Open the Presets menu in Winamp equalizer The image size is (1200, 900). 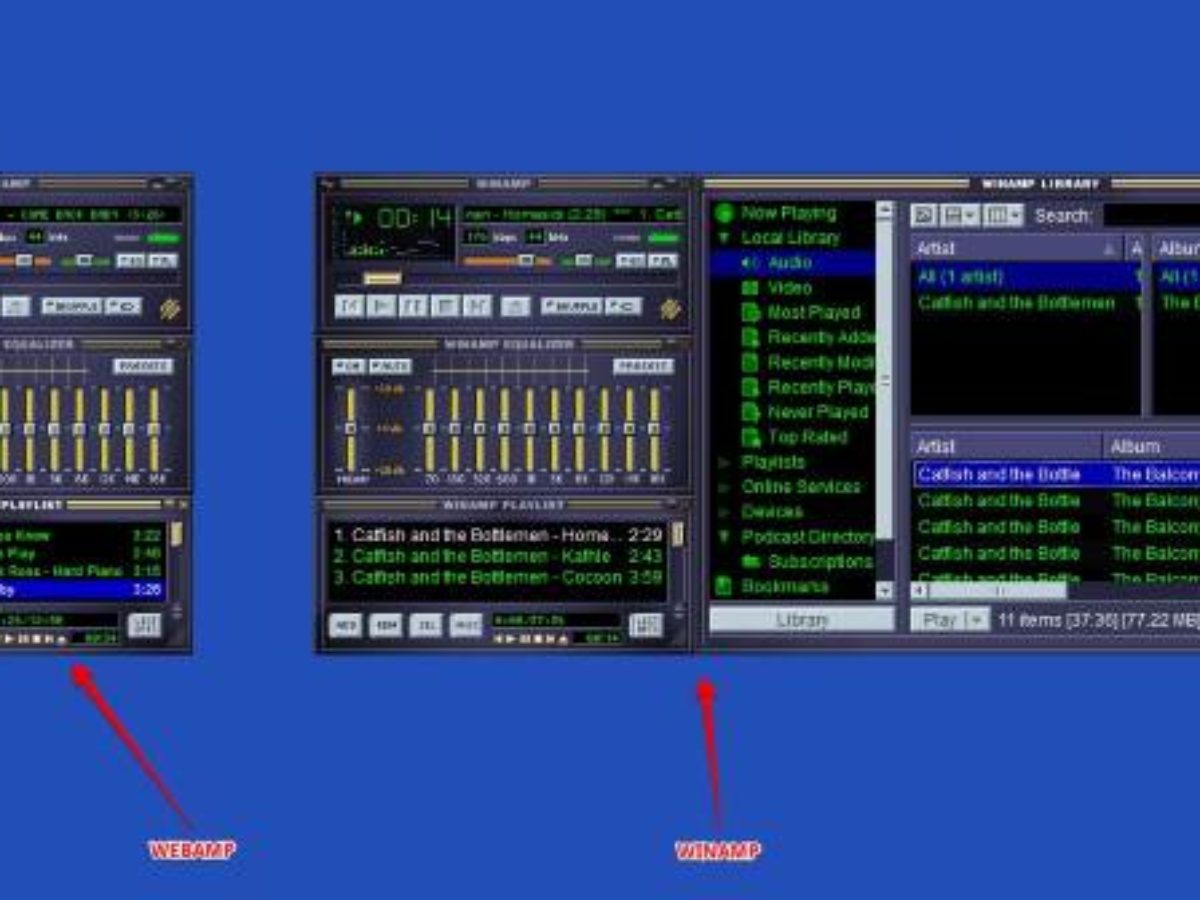[643, 366]
